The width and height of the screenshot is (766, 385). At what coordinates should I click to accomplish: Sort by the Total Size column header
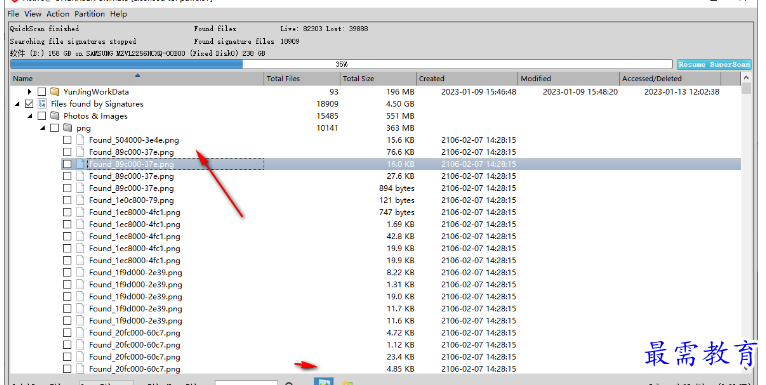pyautogui.click(x=378, y=78)
